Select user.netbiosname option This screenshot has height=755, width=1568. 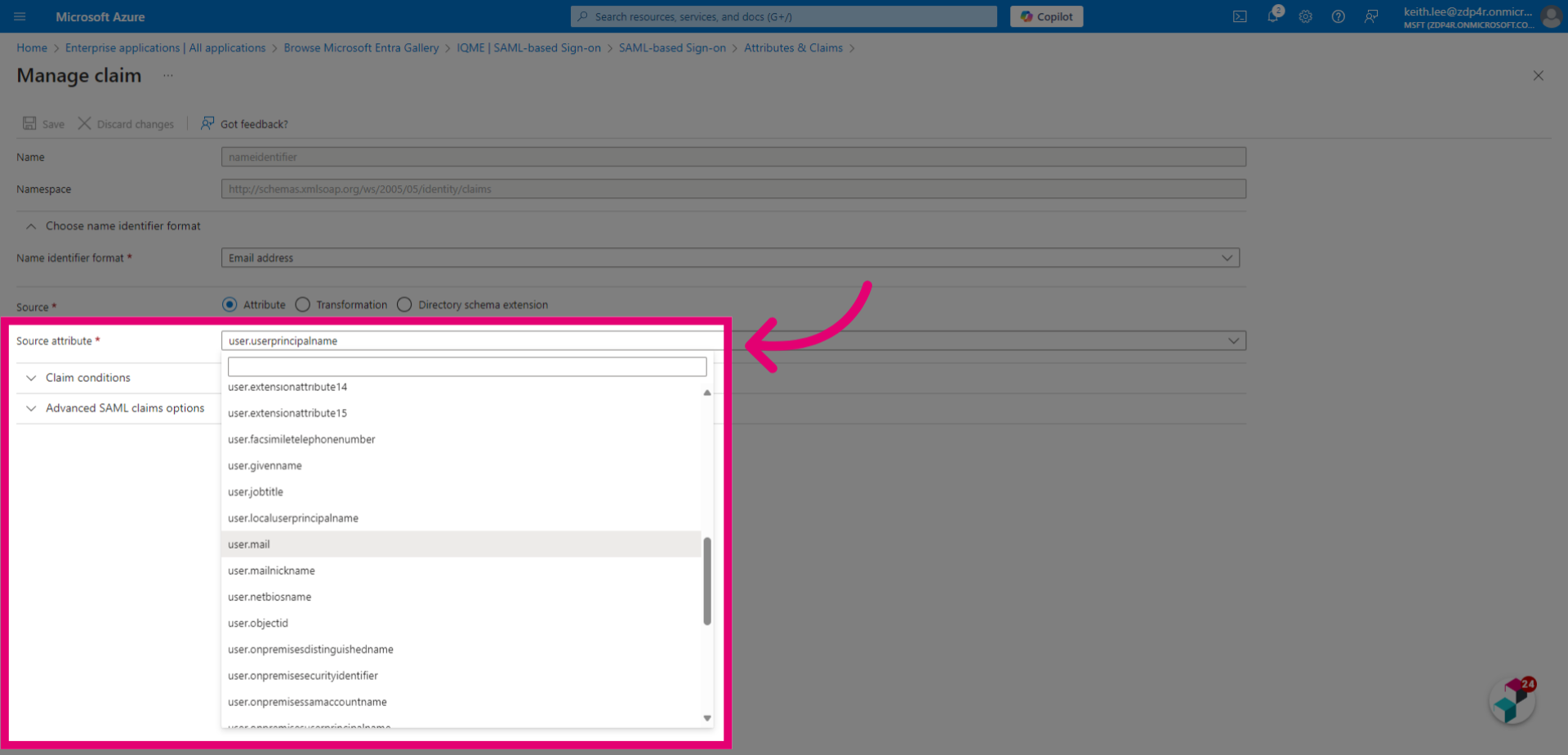(461, 597)
